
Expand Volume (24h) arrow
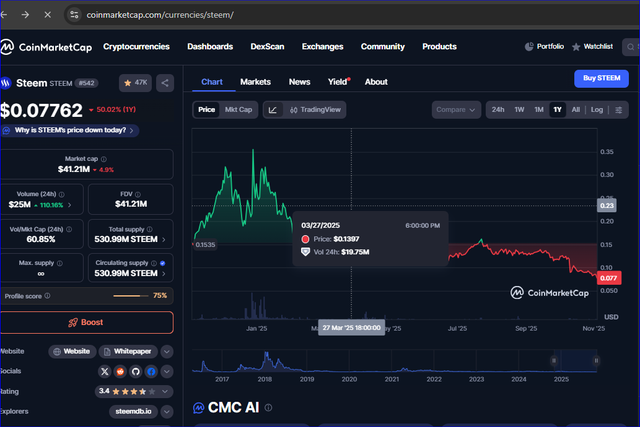pyautogui.click(x=69, y=205)
